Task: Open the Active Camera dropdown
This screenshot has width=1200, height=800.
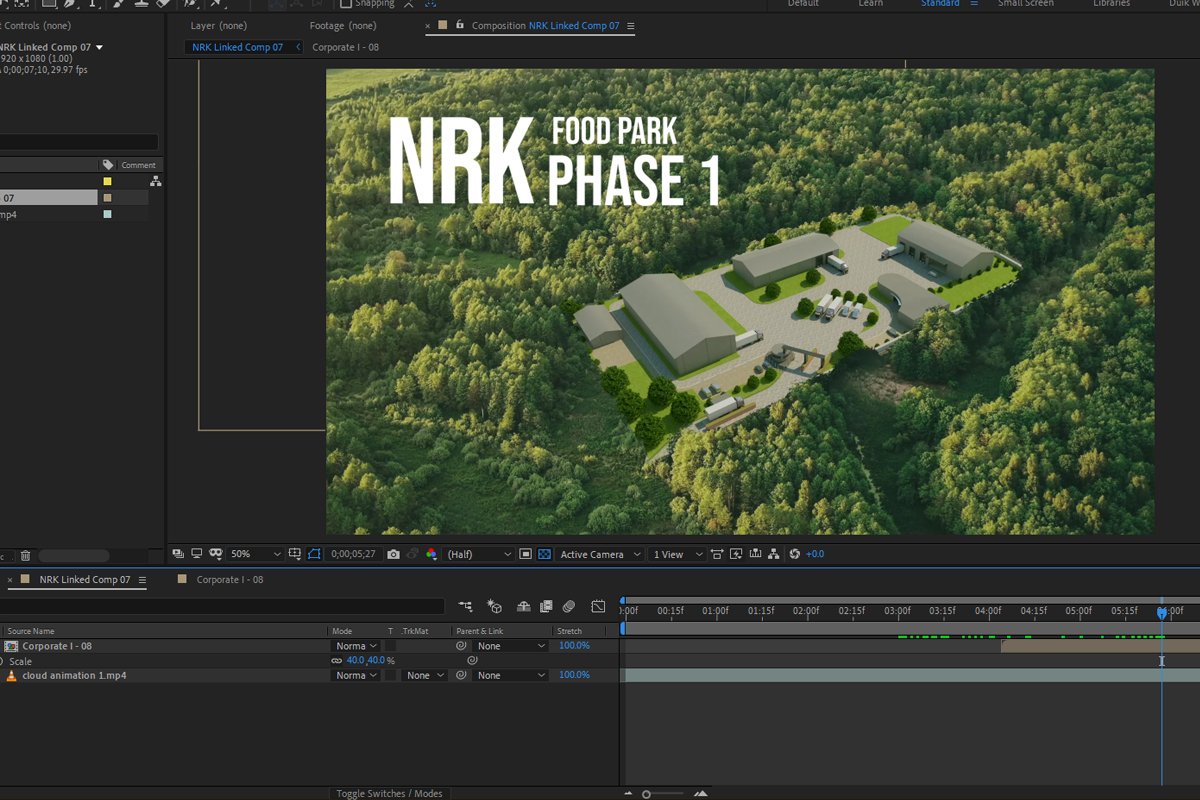Action: coord(600,554)
